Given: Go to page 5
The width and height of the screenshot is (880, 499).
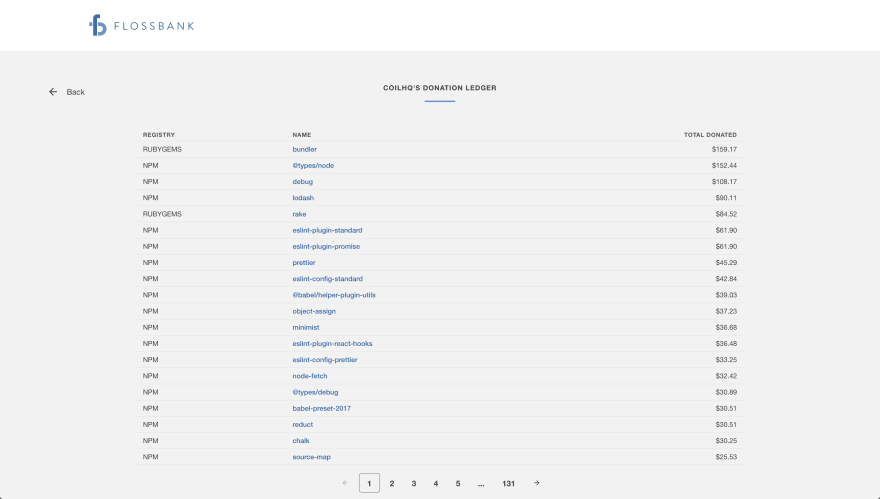Looking at the screenshot, I should [x=458, y=483].
